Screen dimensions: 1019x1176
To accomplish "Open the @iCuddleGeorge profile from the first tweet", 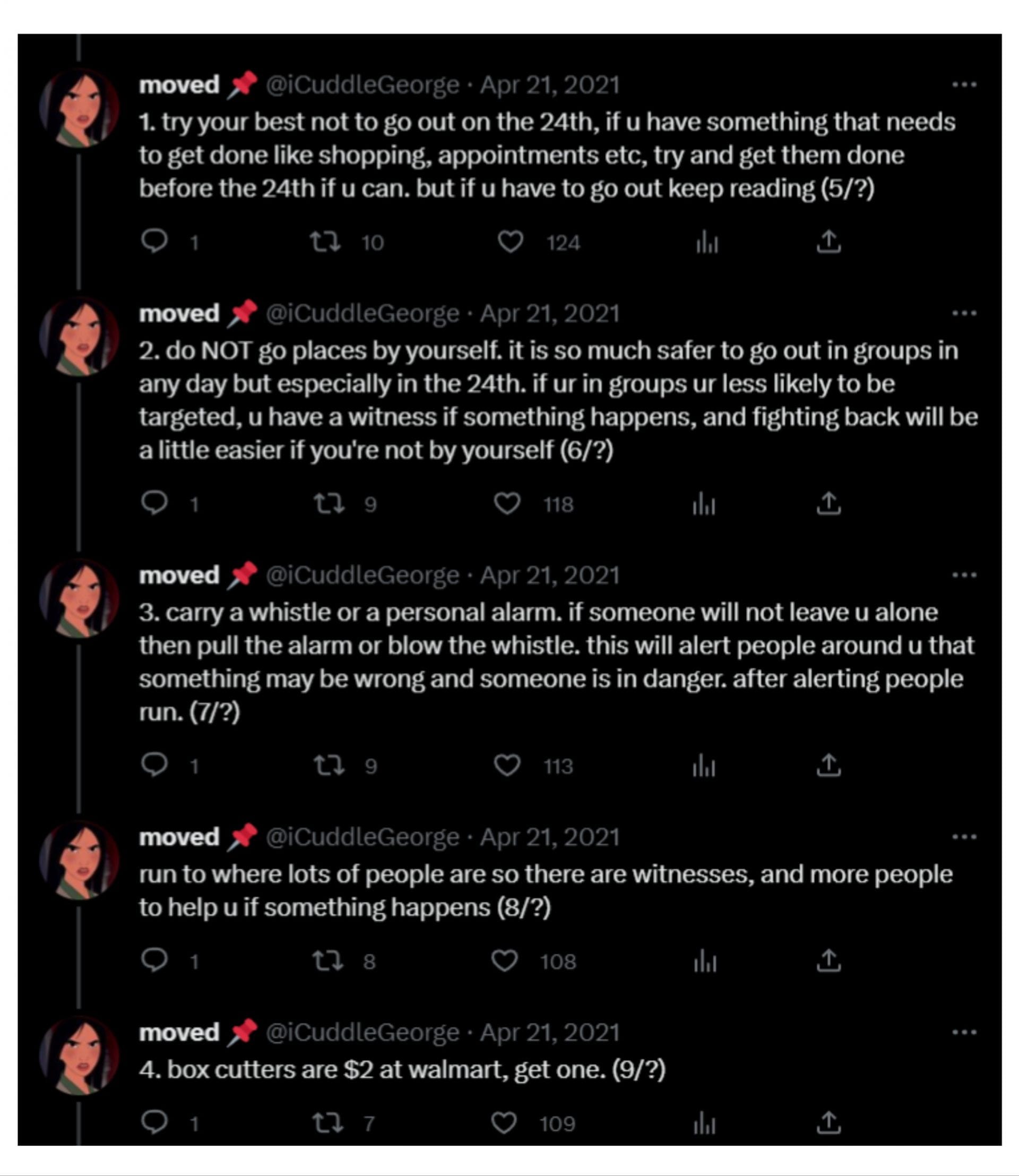I will [x=361, y=84].
